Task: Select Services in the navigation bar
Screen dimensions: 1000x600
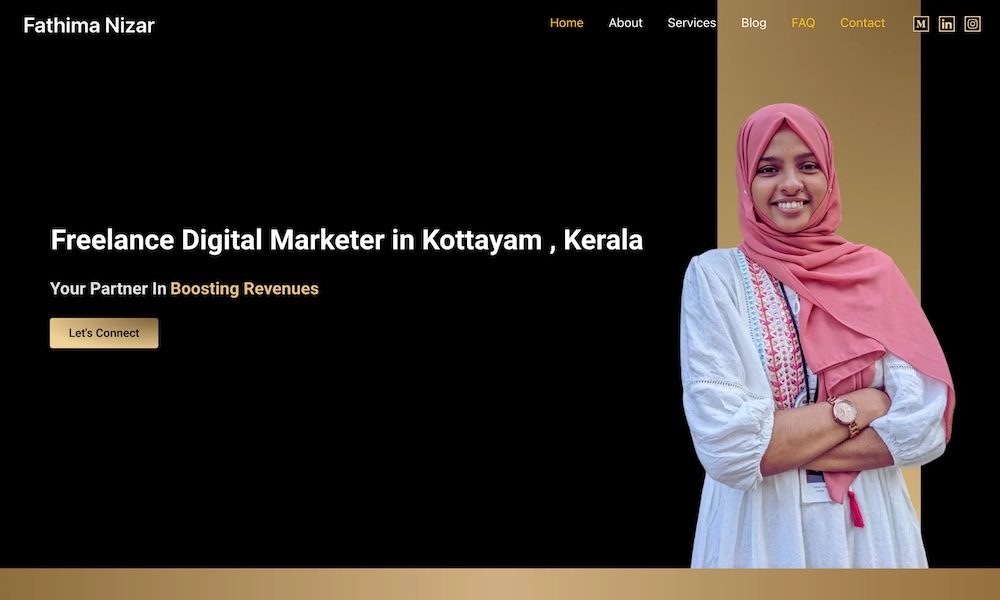Action: (691, 23)
